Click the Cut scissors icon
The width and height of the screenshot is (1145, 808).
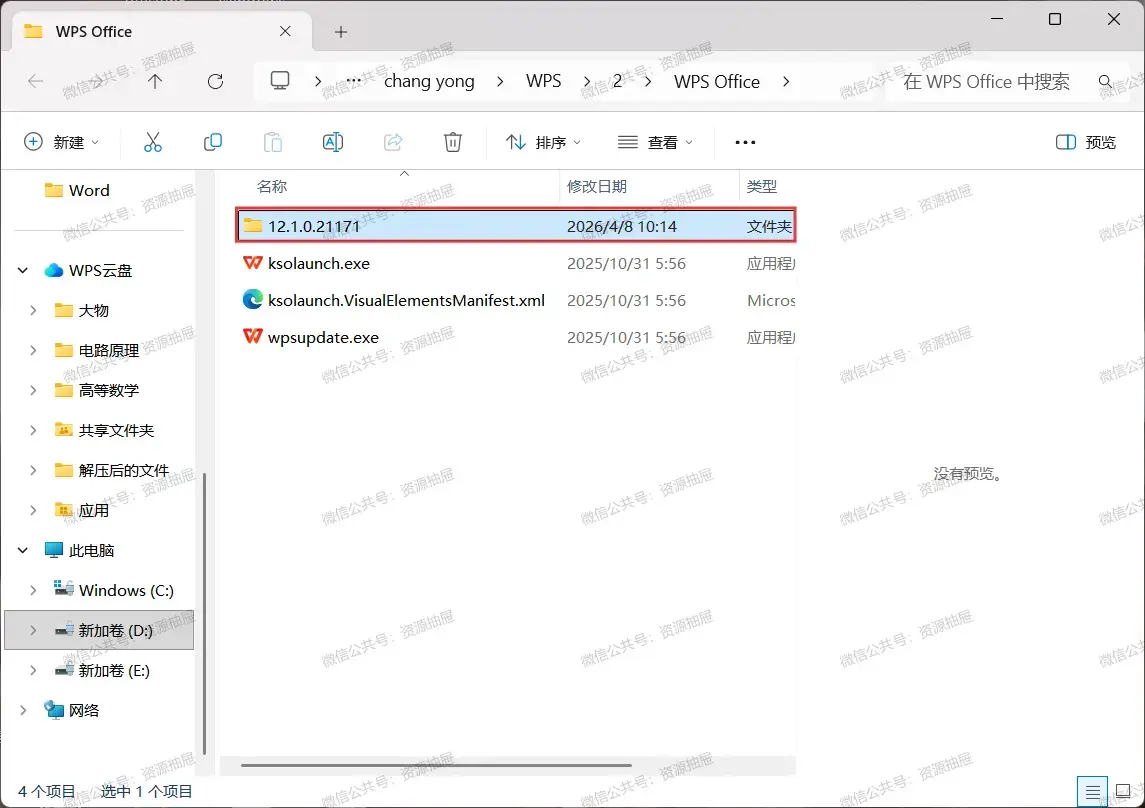(x=153, y=142)
